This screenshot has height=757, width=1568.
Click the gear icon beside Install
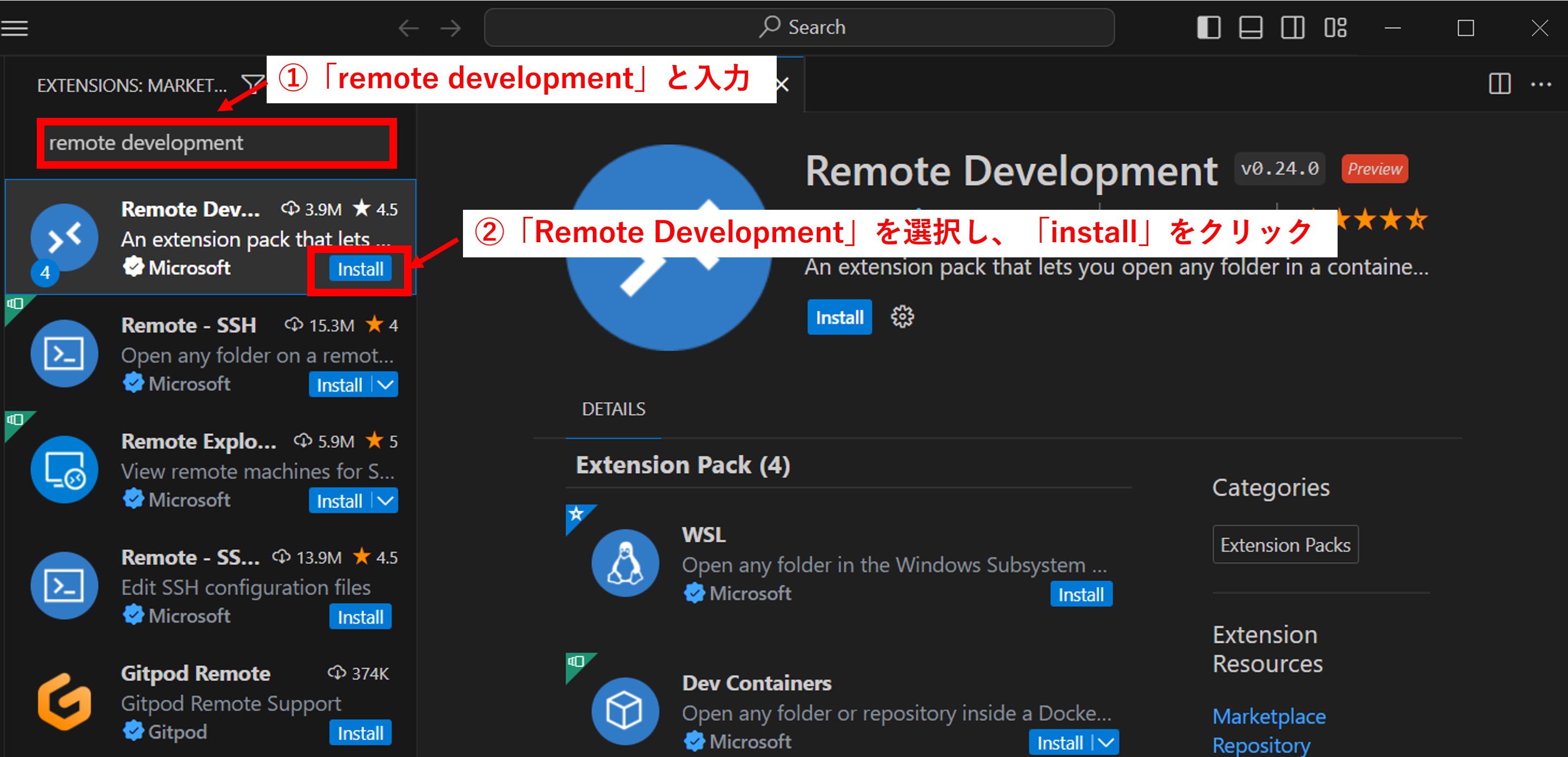pyautogui.click(x=902, y=317)
